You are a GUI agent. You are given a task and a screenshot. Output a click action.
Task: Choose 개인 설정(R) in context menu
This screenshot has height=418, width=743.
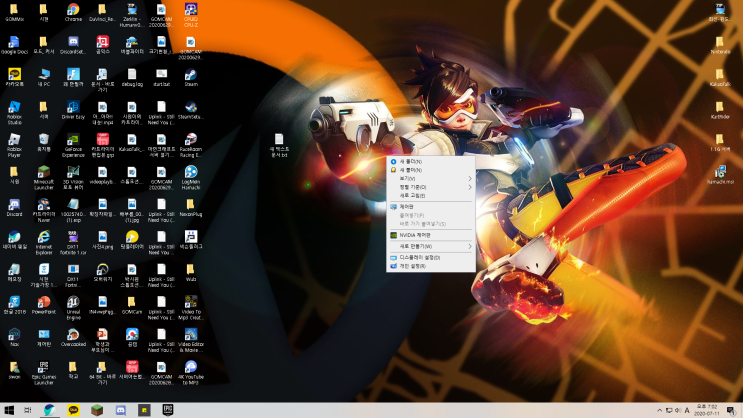tap(431, 266)
